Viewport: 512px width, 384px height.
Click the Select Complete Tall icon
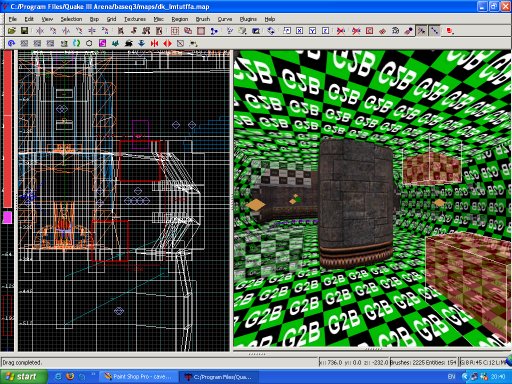pyautogui.click(x=121, y=31)
